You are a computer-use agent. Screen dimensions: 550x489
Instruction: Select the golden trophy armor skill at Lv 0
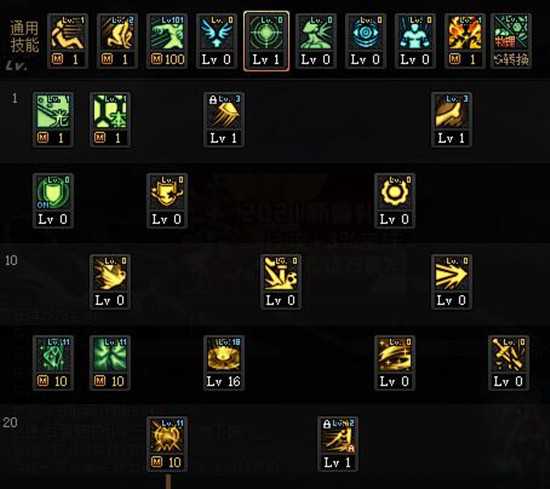click(167, 201)
